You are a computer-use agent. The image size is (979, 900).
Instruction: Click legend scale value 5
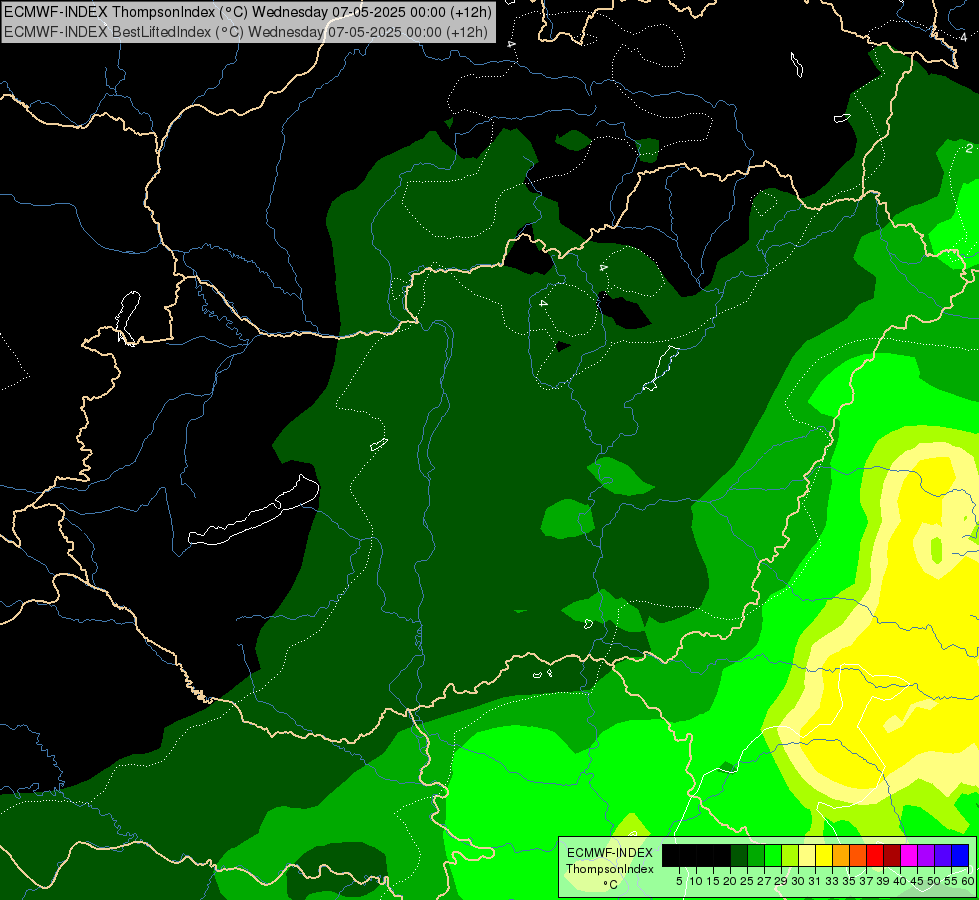pos(679,881)
